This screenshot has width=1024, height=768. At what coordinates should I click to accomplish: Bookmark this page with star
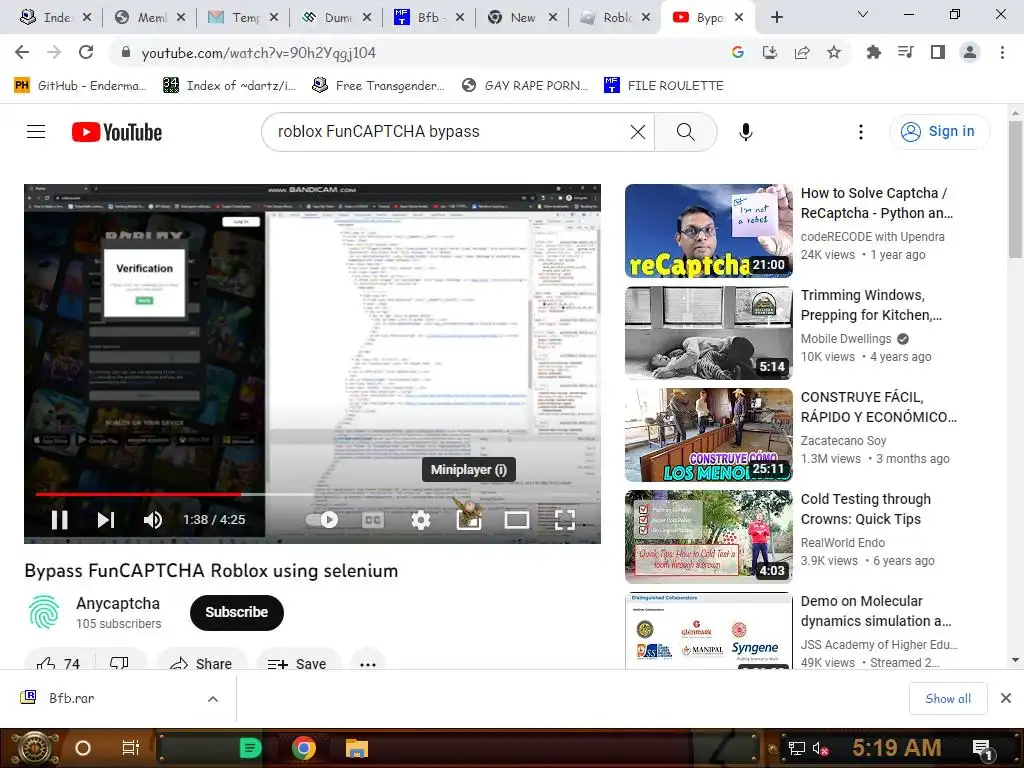tap(834, 52)
